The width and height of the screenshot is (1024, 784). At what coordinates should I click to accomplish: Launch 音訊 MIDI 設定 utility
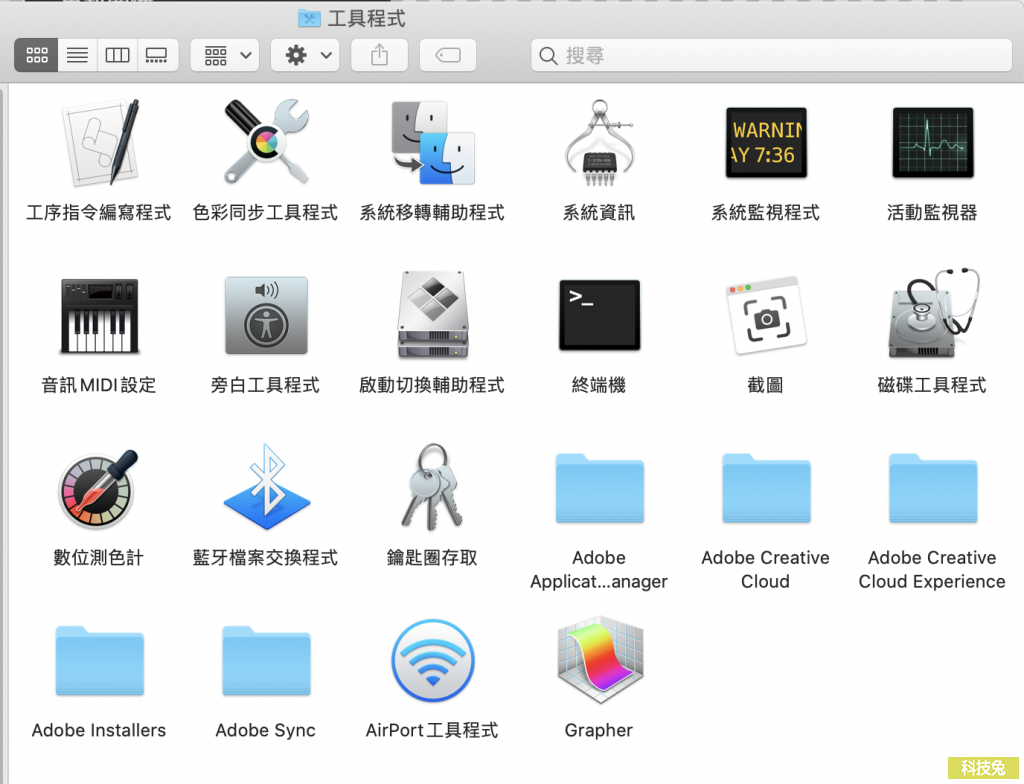98,315
